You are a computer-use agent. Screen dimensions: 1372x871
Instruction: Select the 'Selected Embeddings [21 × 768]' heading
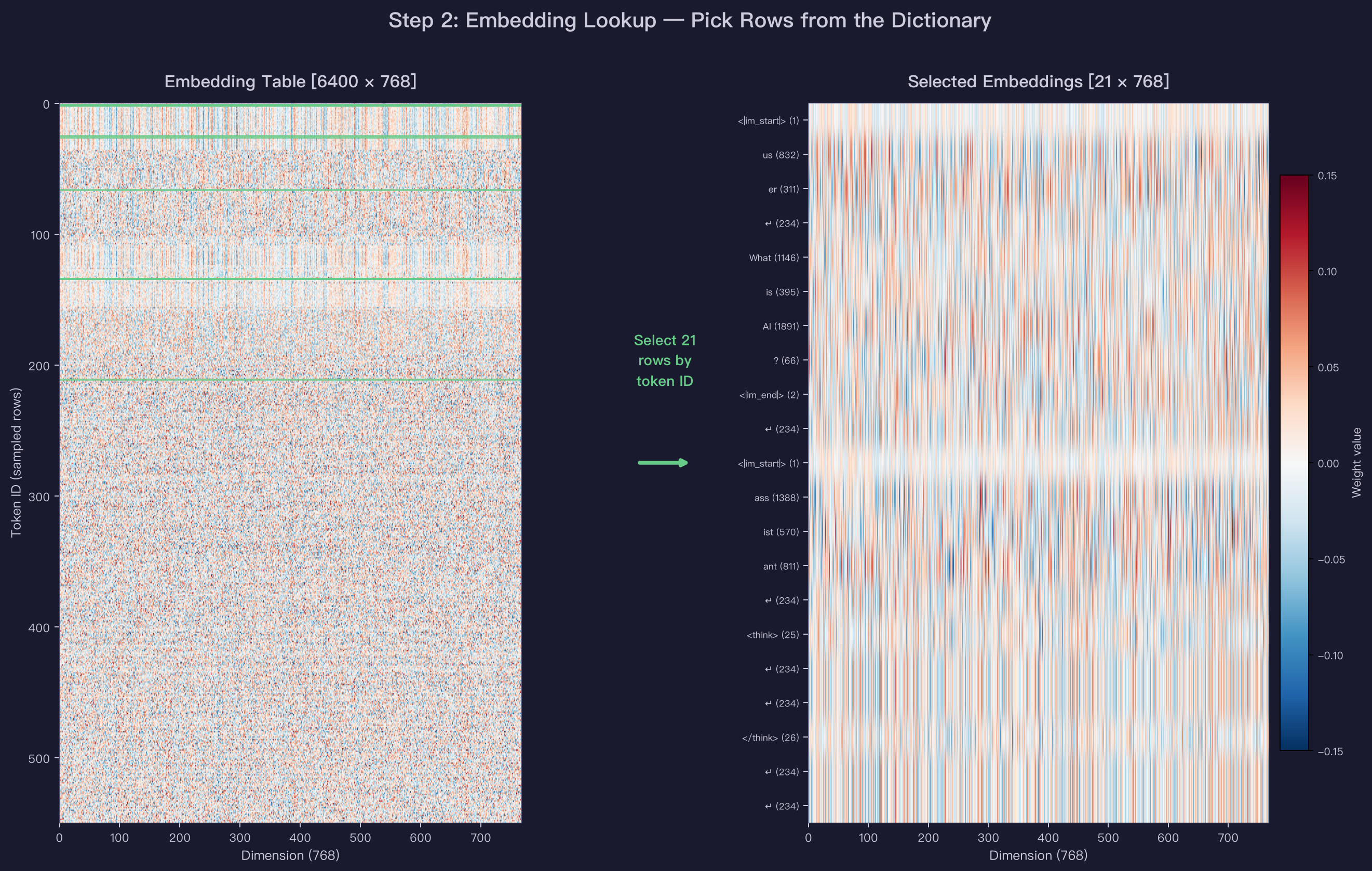(1038, 82)
